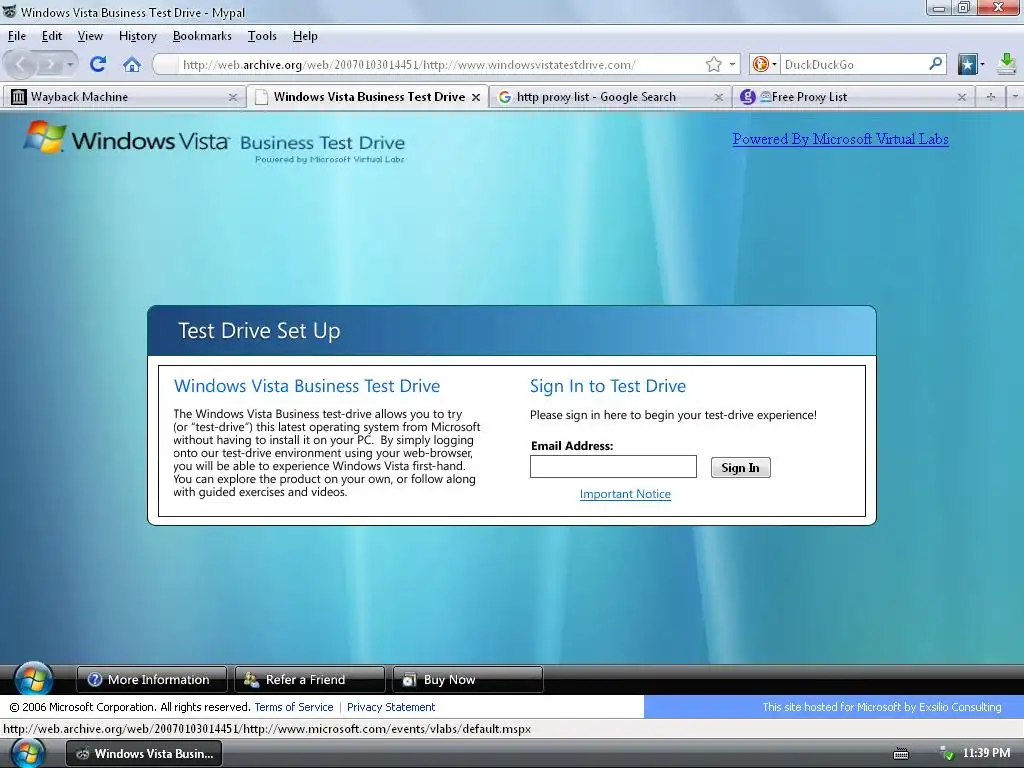The height and width of the screenshot is (768, 1024).
Task: Open the list all tabs dropdown
Action: (x=1014, y=97)
